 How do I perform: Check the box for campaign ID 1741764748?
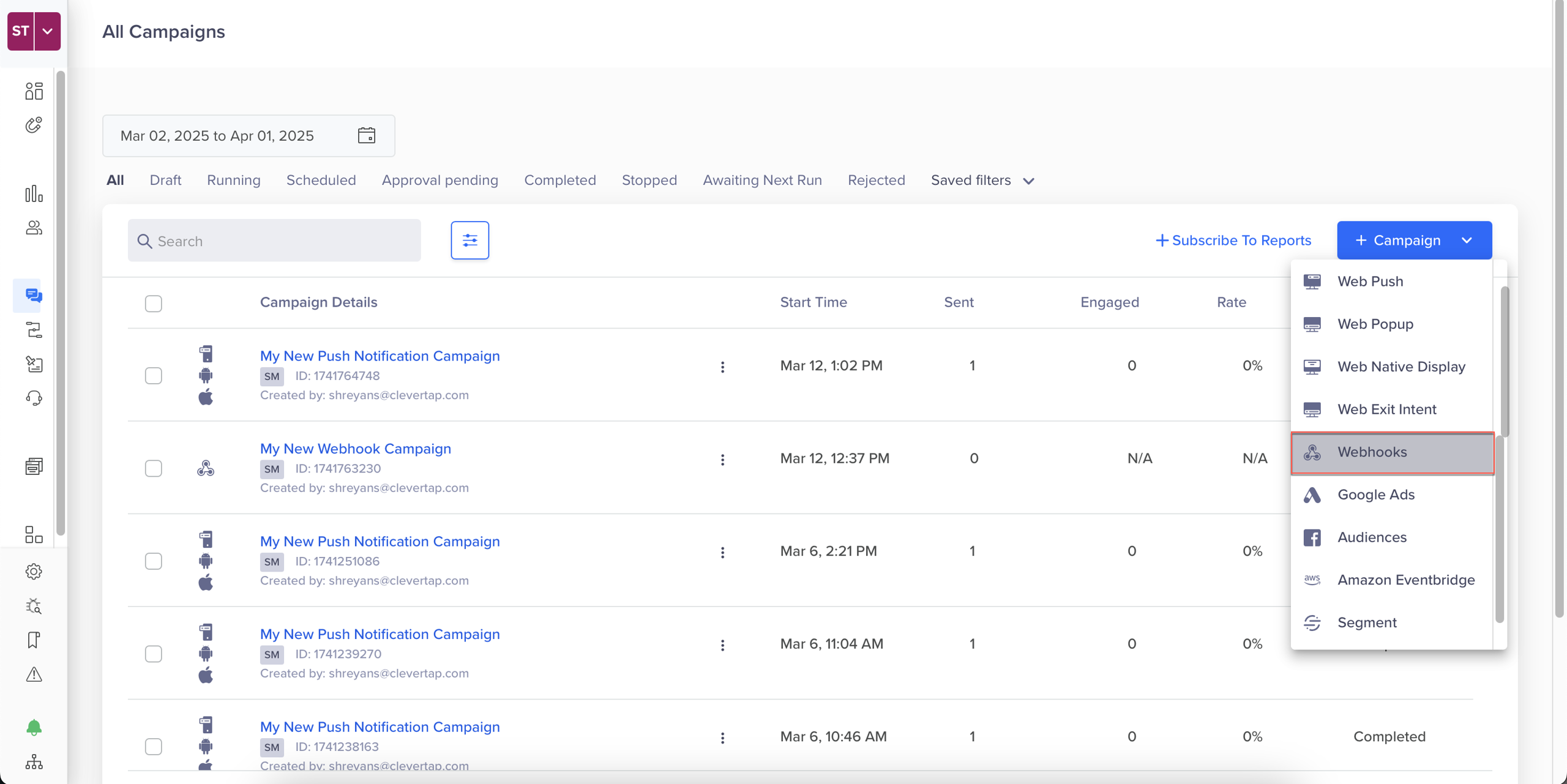154,375
